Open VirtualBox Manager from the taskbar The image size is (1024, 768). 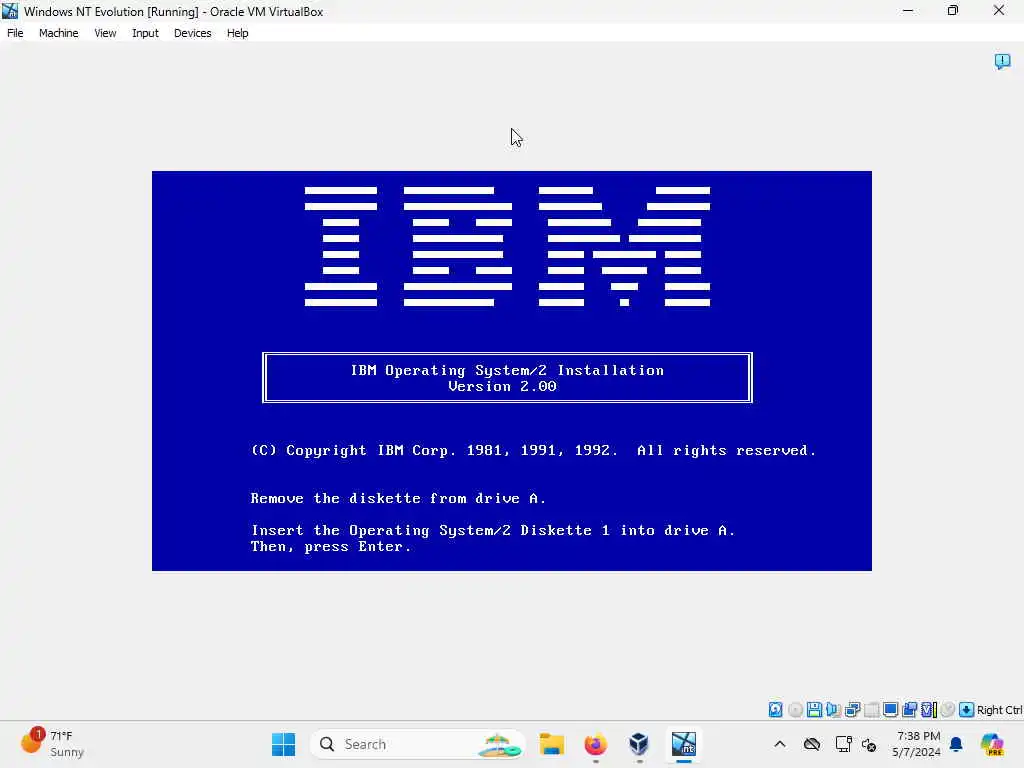tap(639, 744)
